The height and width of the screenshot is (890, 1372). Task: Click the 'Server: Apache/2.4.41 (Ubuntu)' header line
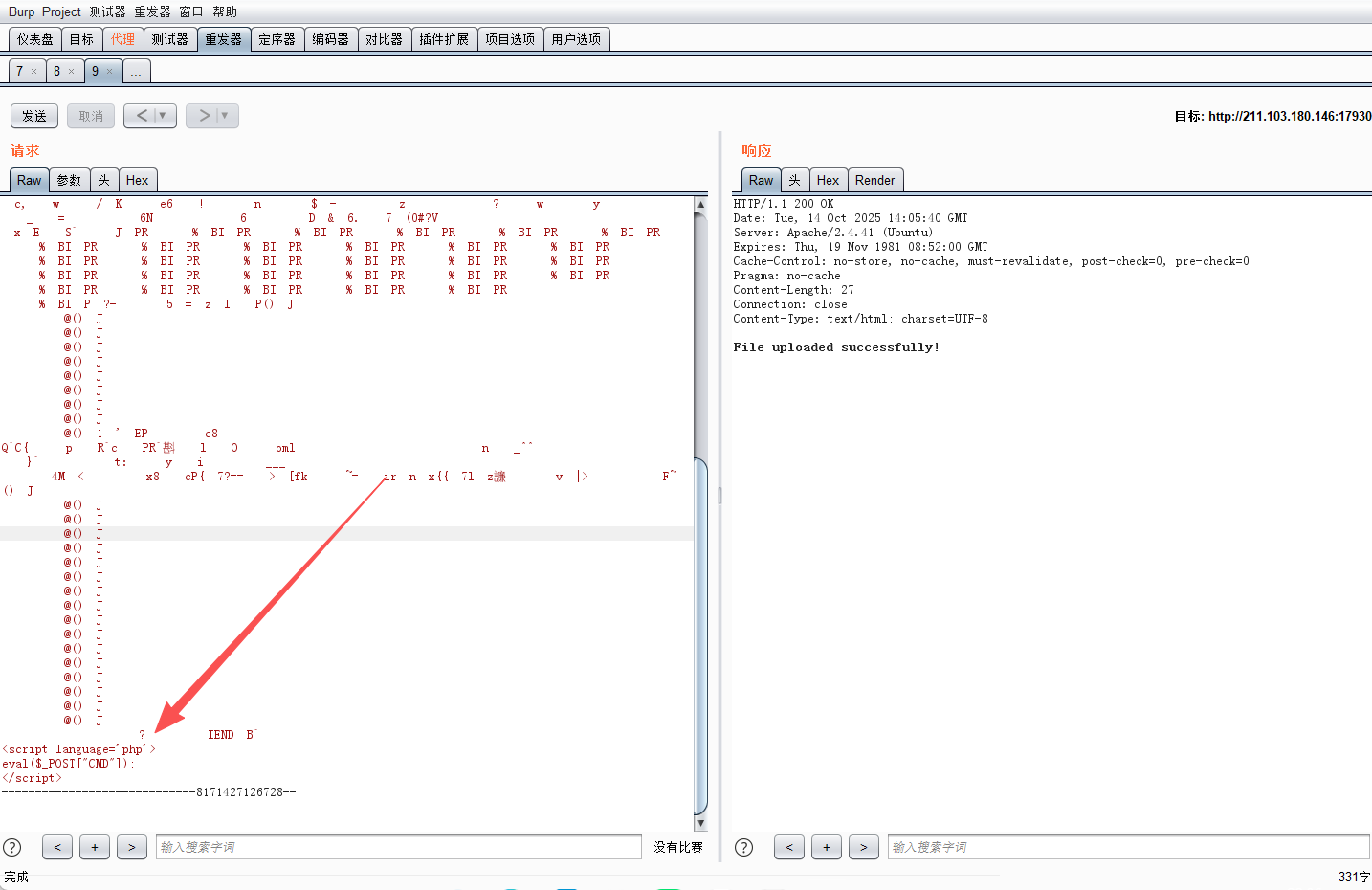832,233
